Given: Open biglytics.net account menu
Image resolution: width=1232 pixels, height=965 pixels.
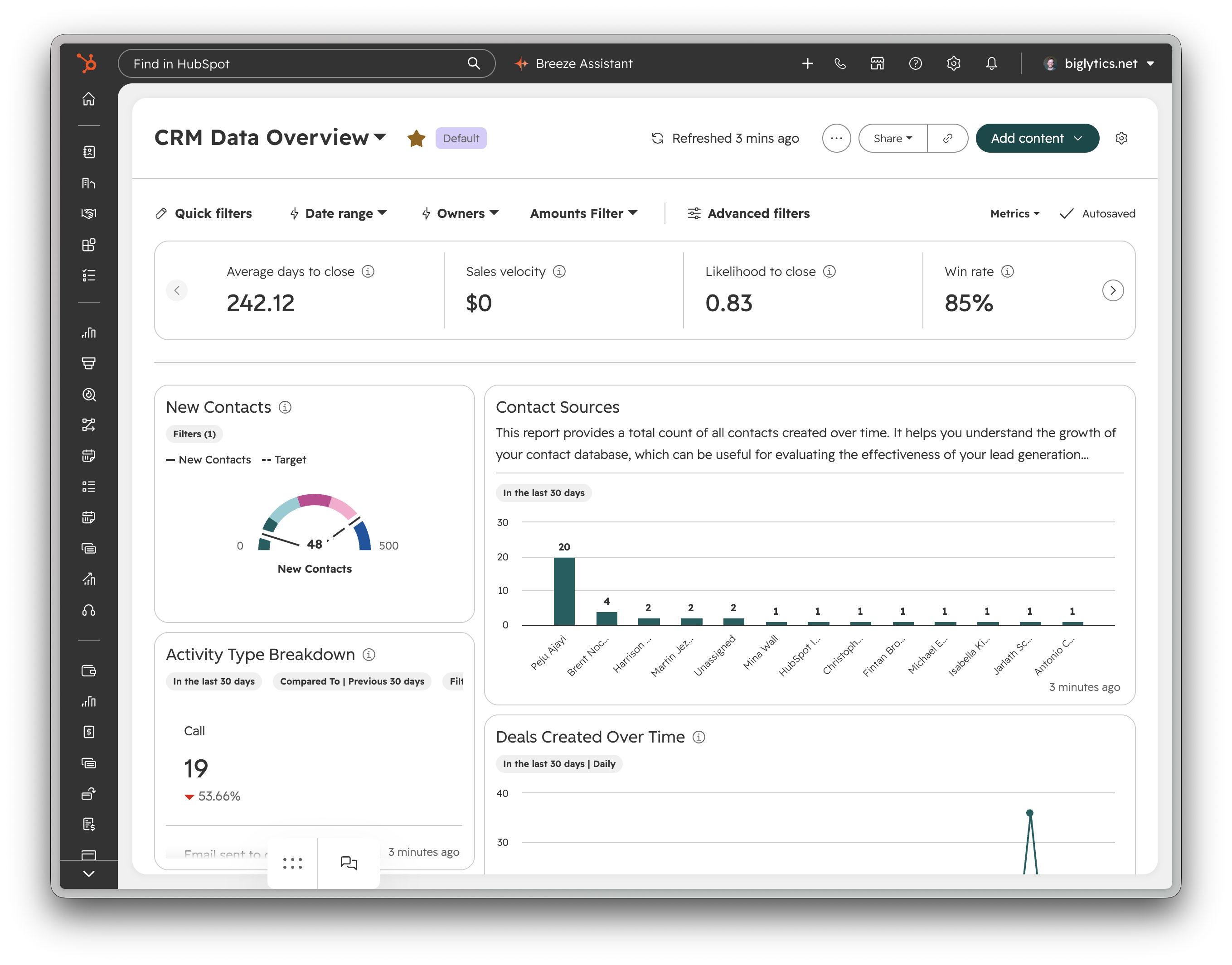Looking at the screenshot, I should point(1099,63).
